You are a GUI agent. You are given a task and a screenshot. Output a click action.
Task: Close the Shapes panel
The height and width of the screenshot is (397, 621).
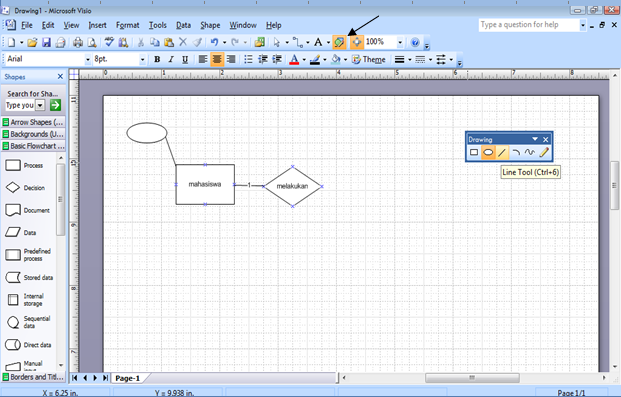pos(60,76)
